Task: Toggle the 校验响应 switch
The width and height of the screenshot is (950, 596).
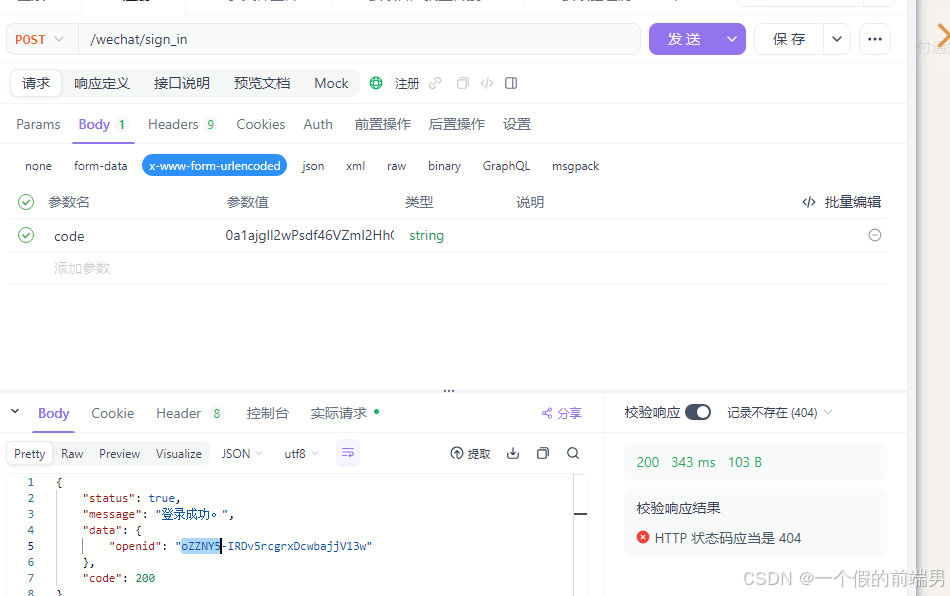Action: (x=698, y=412)
